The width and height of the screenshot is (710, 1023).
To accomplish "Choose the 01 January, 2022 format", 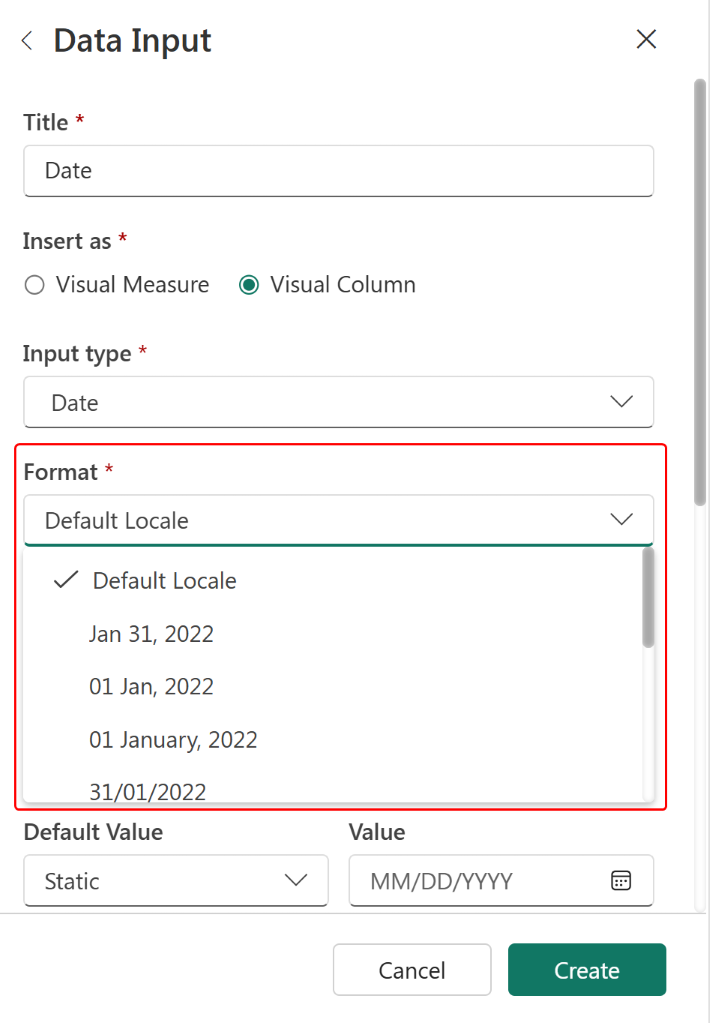I will (333, 740).
